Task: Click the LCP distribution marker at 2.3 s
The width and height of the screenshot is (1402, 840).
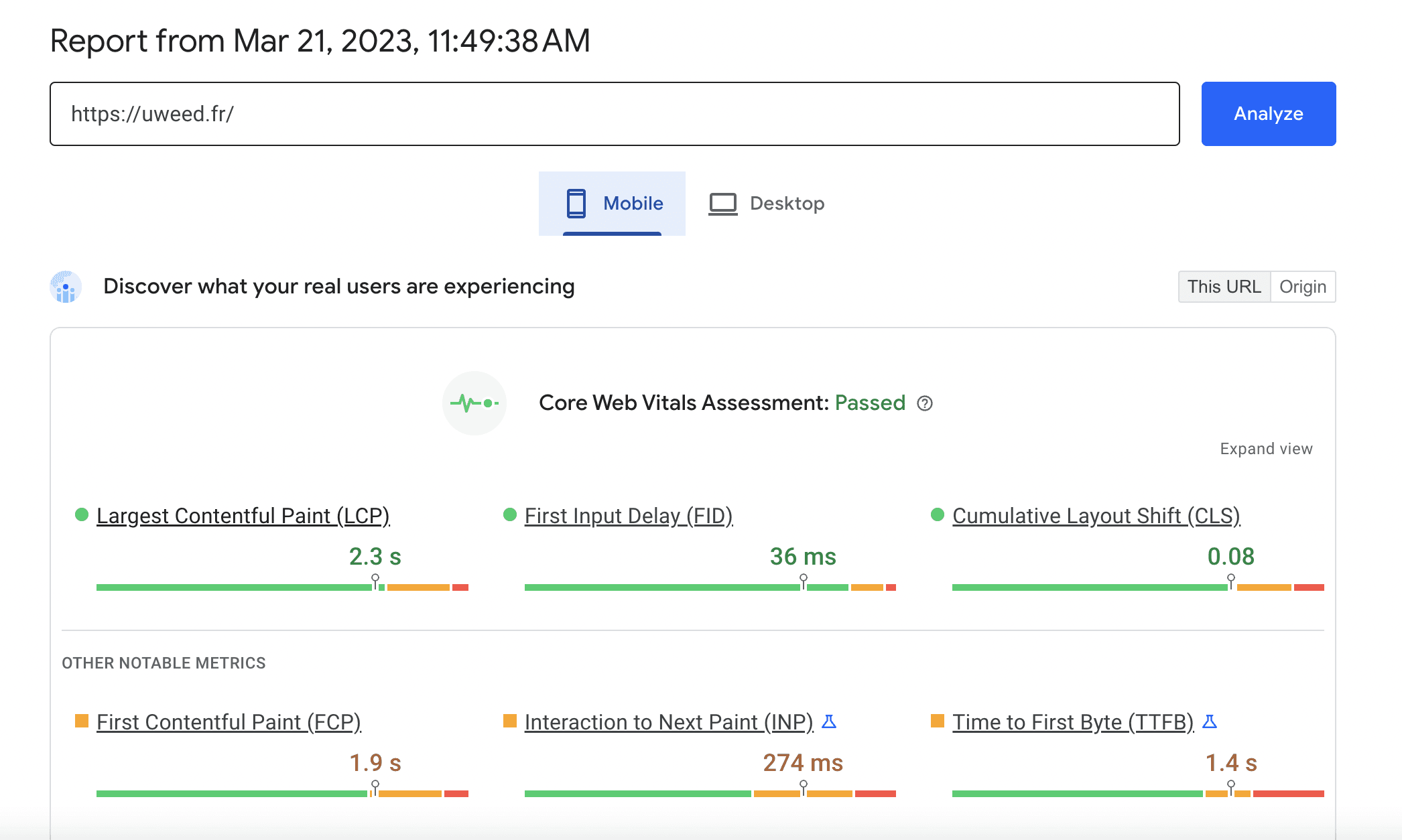Action: click(375, 577)
